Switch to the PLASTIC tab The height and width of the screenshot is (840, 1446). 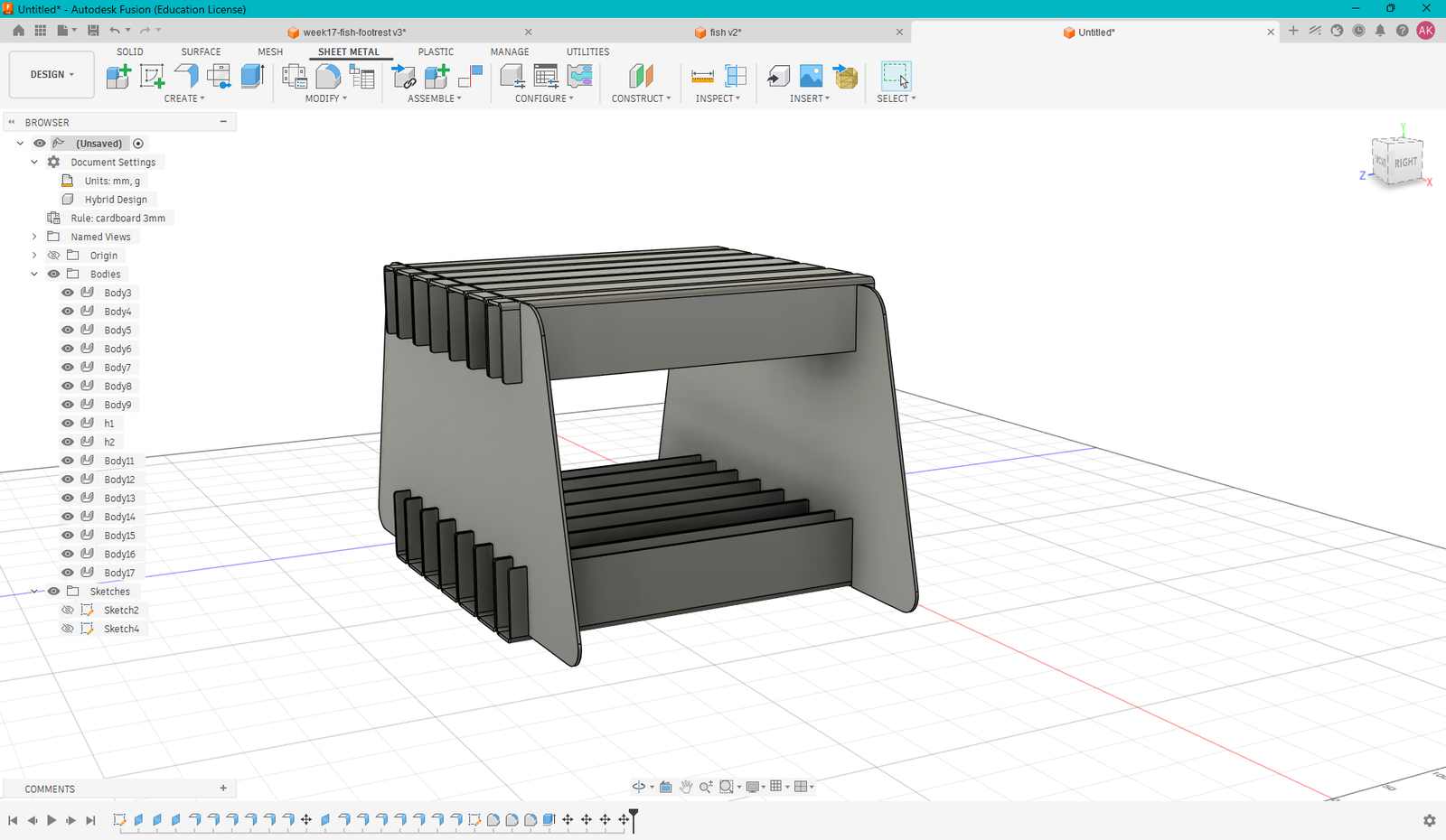(436, 51)
